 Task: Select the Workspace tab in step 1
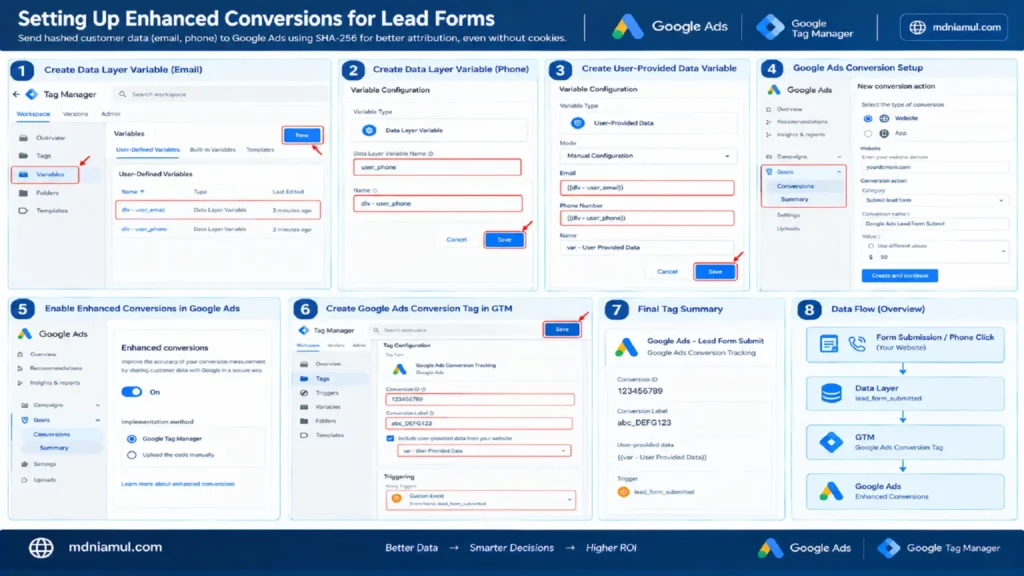click(x=33, y=114)
